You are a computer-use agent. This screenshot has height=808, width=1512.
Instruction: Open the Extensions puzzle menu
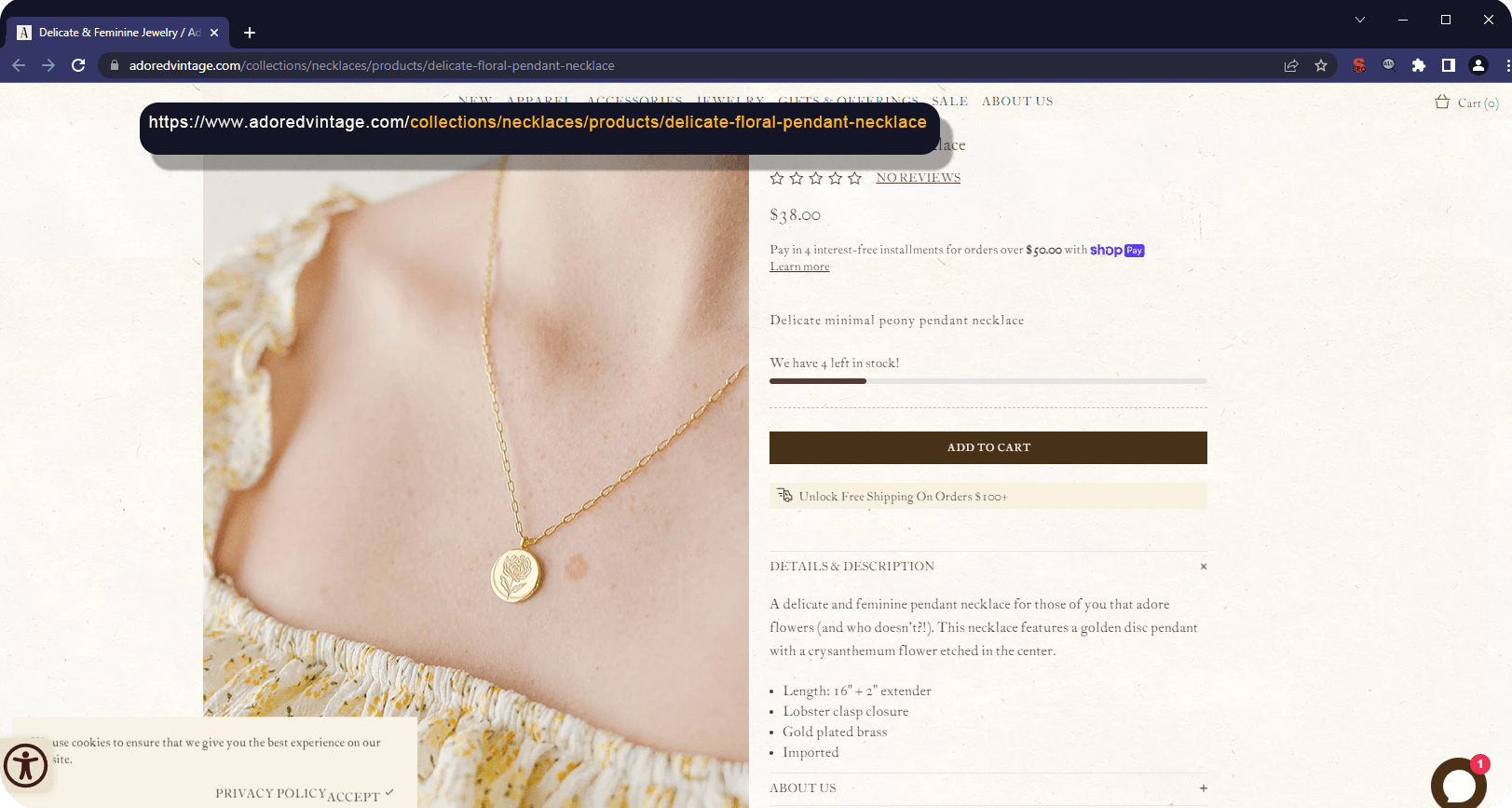click(1419, 65)
